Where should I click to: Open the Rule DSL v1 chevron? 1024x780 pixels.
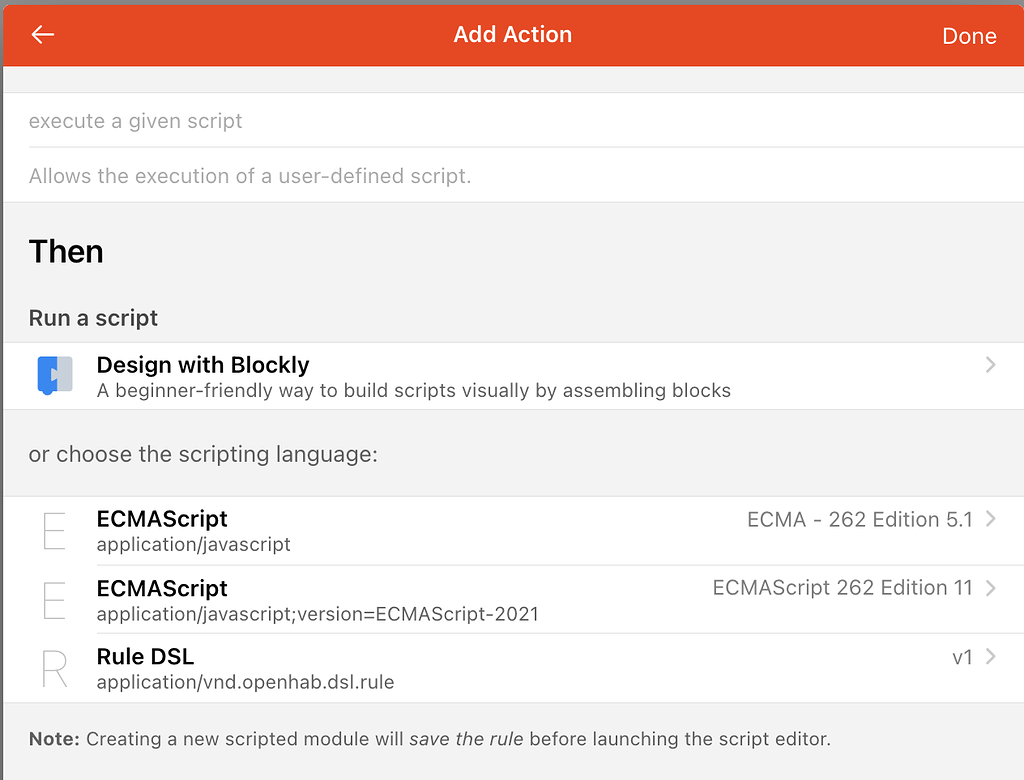(x=990, y=657)
